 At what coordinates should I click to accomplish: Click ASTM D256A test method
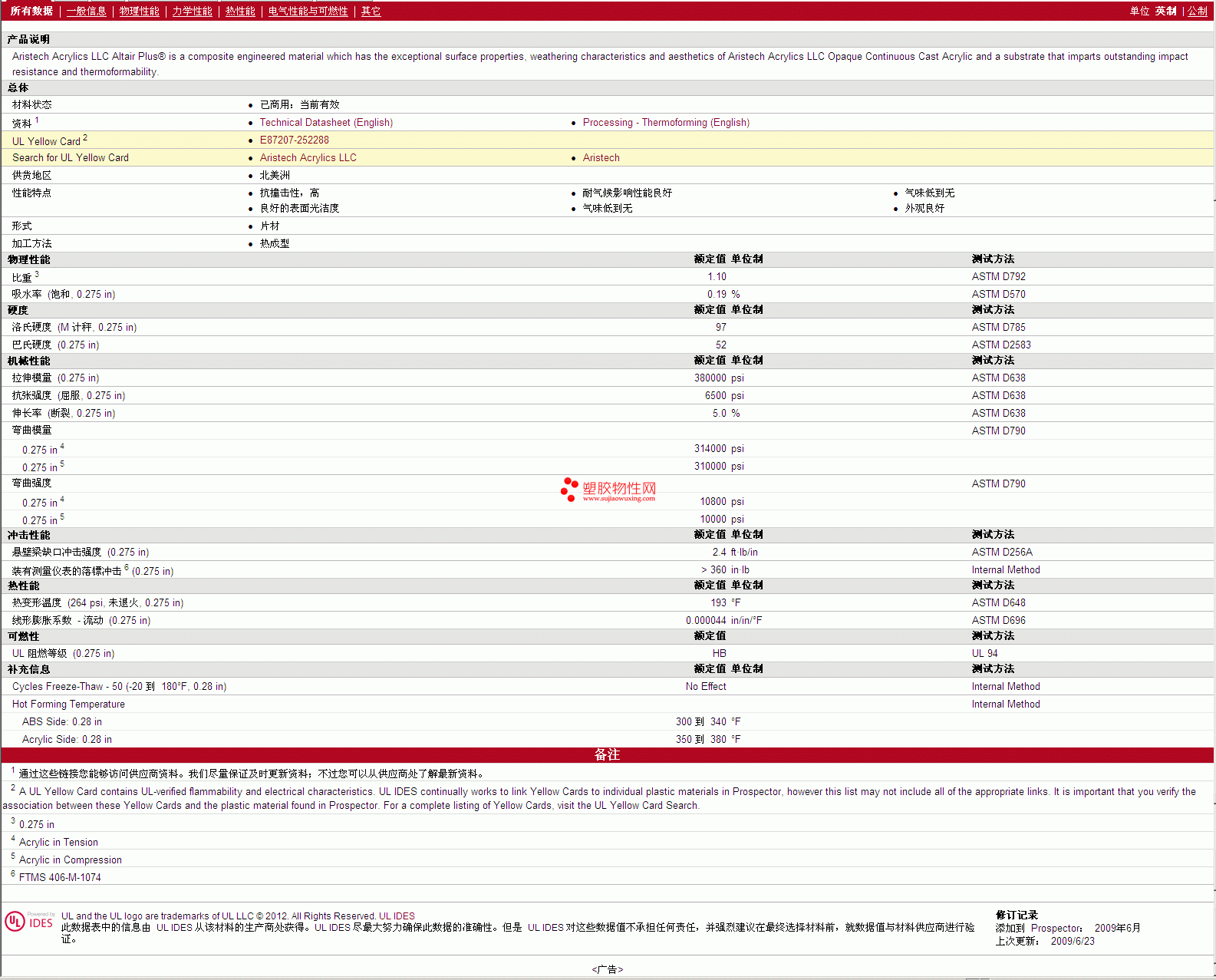coord(1002,552)
